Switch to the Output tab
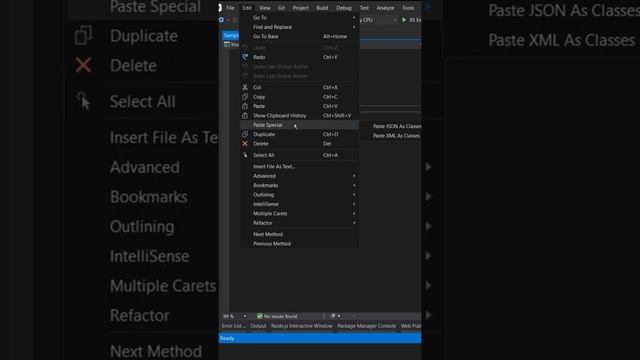The image size is (640, 360). coord(258,326)
